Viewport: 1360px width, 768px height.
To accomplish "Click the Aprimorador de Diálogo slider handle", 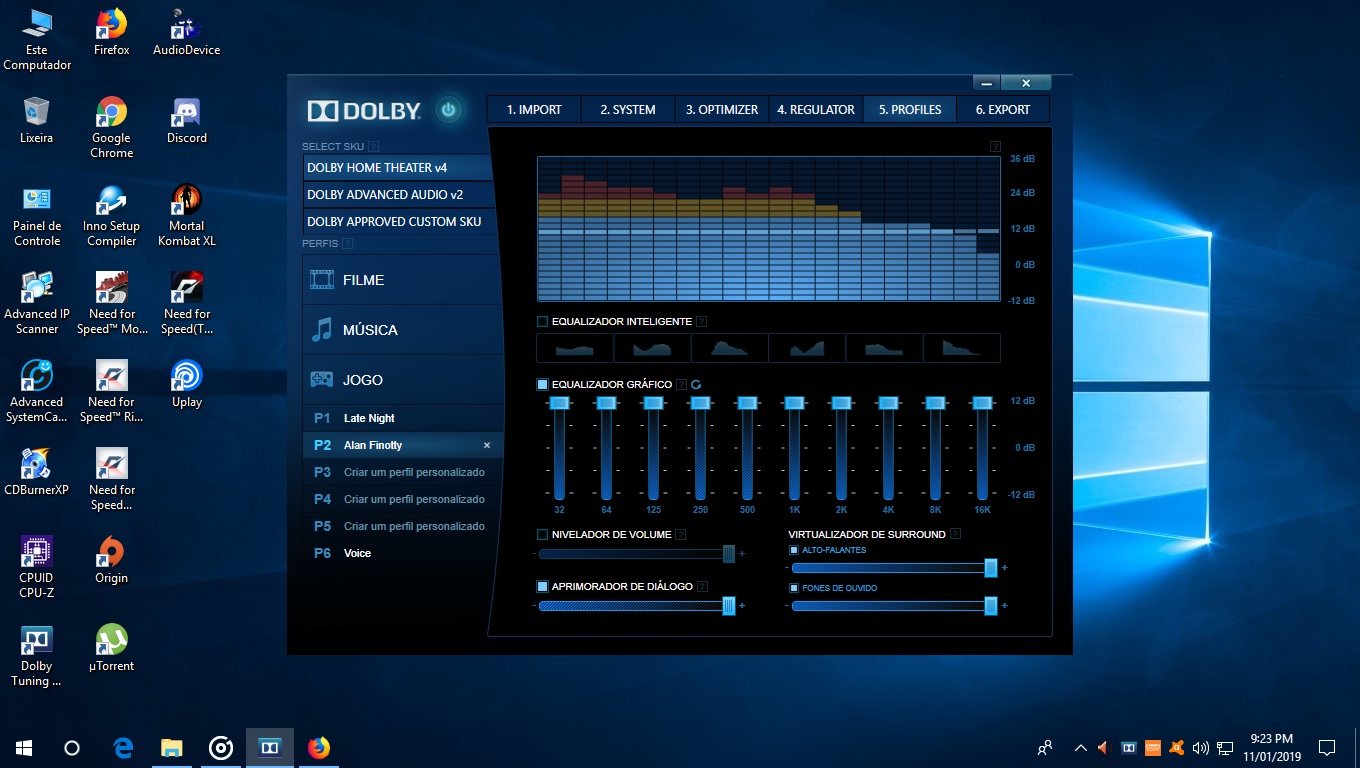I will (x=729, y=605).
